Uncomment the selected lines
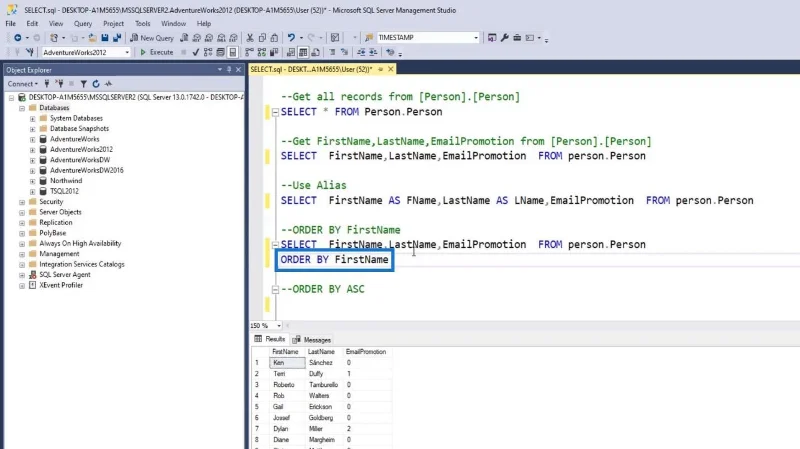The width and height of the screenshot is (800, 449). point(344,52)
